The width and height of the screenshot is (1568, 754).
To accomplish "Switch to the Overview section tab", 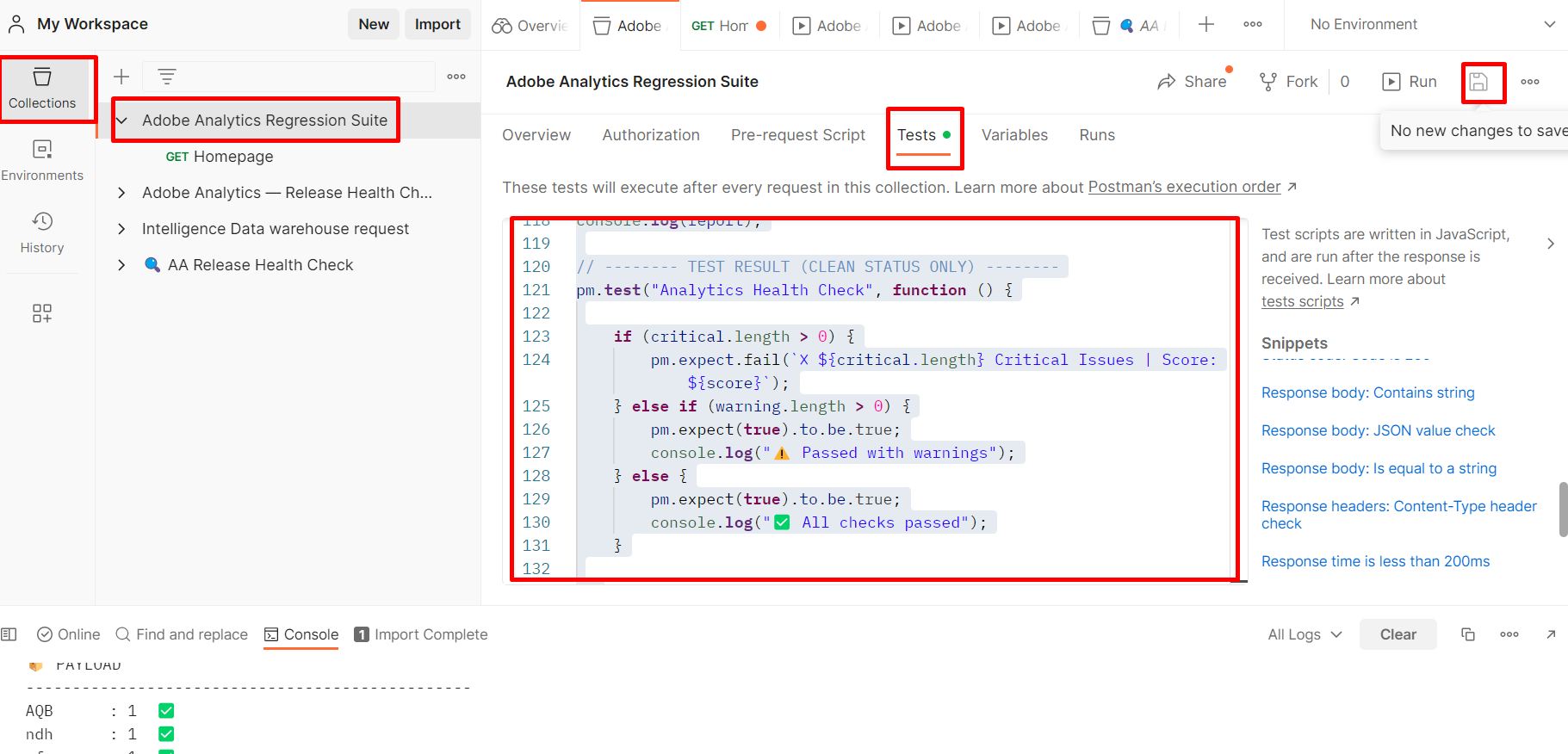I will pyautogui.click(x=536, y=135).
